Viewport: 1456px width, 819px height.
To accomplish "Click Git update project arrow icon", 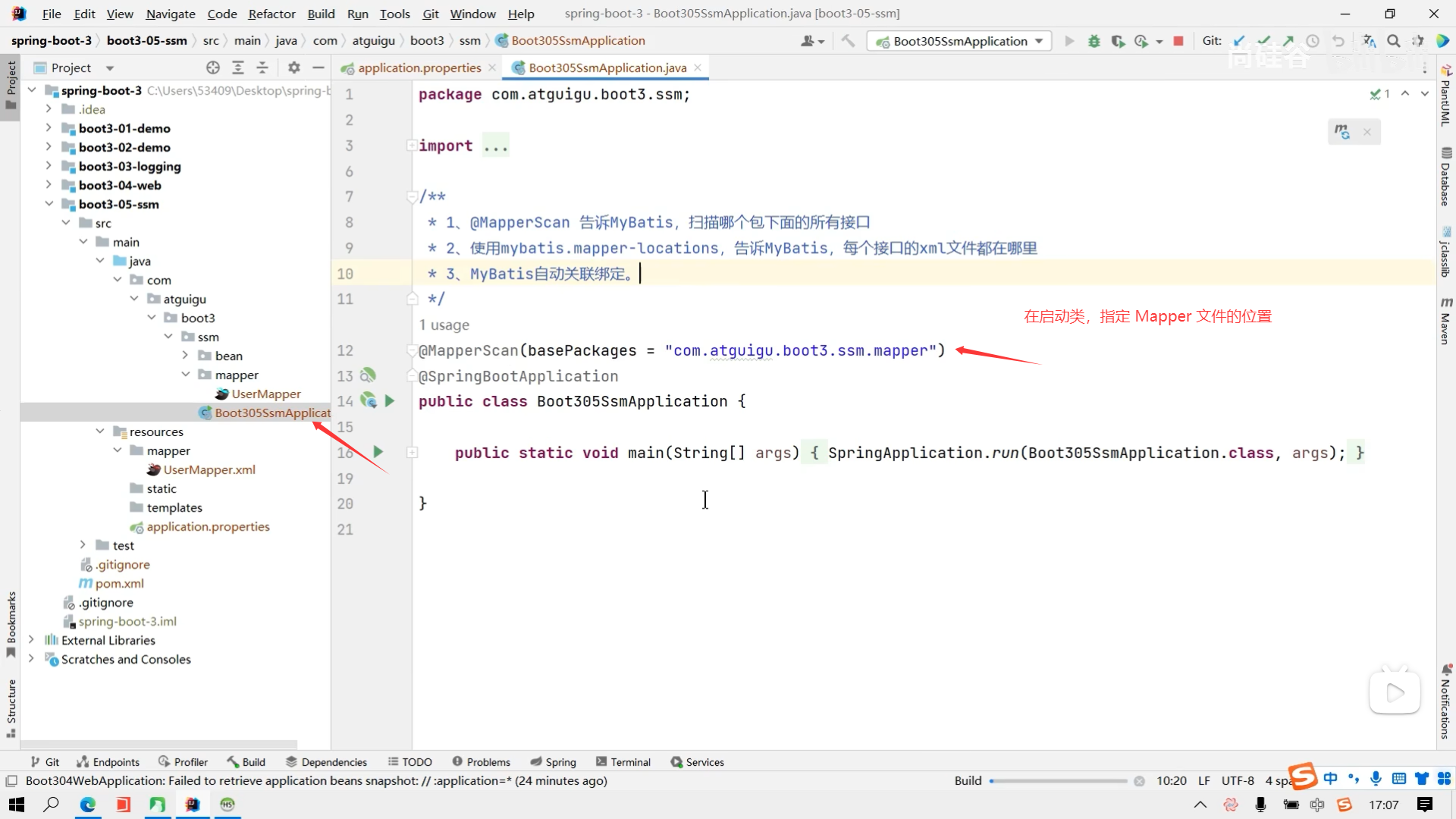I will (1239, 41).
